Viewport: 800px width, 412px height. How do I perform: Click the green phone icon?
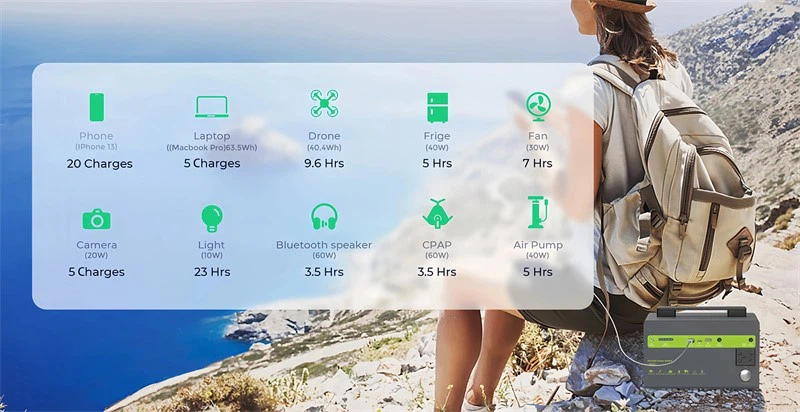[x=97, y=107]
